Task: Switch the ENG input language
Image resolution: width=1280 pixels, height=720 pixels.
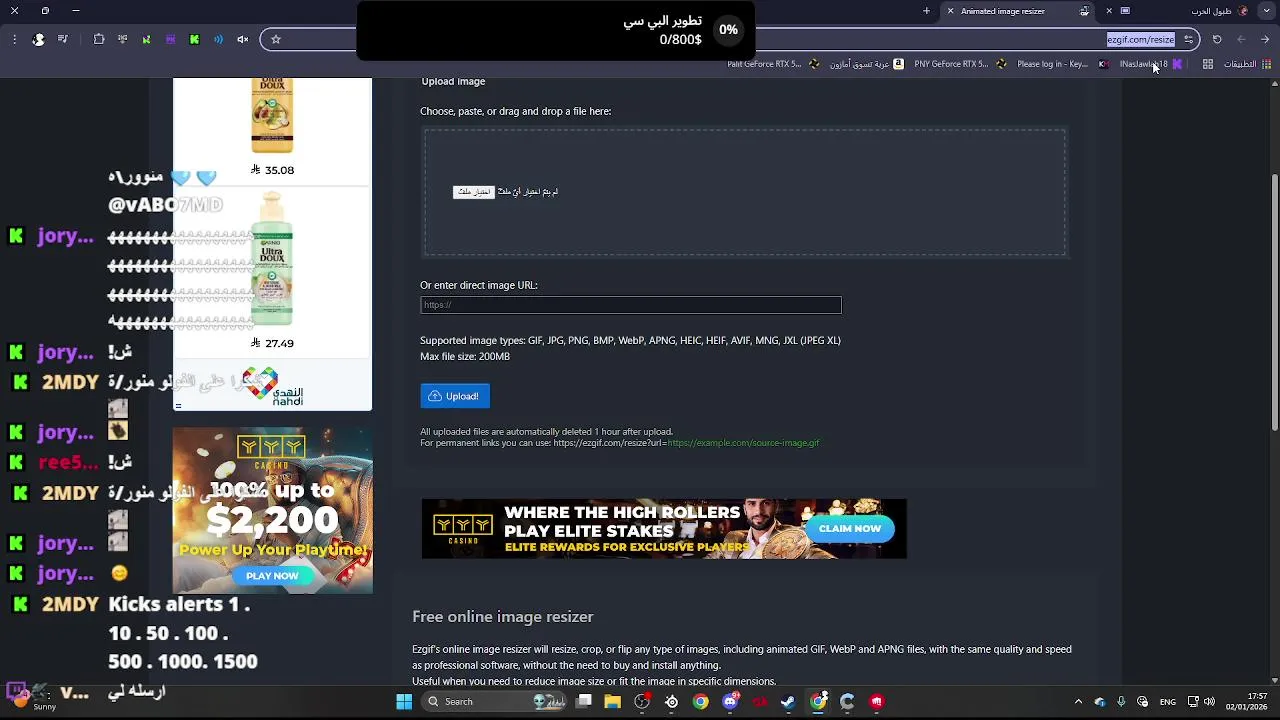Action: [1168, 702]
